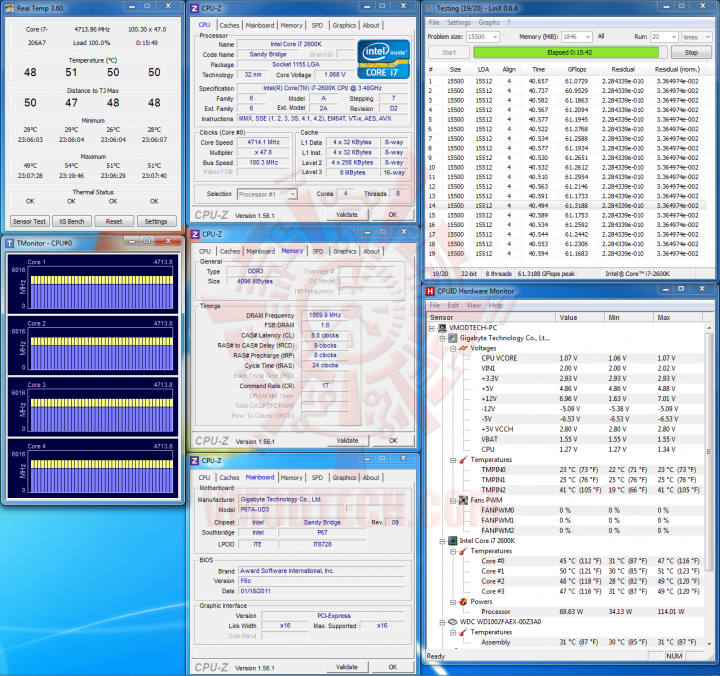This screenshot has height=676, width=720.
Task: Open the Caches tab in top CPU-Z window
Action: pyautogui.click(x=229, y=25)
